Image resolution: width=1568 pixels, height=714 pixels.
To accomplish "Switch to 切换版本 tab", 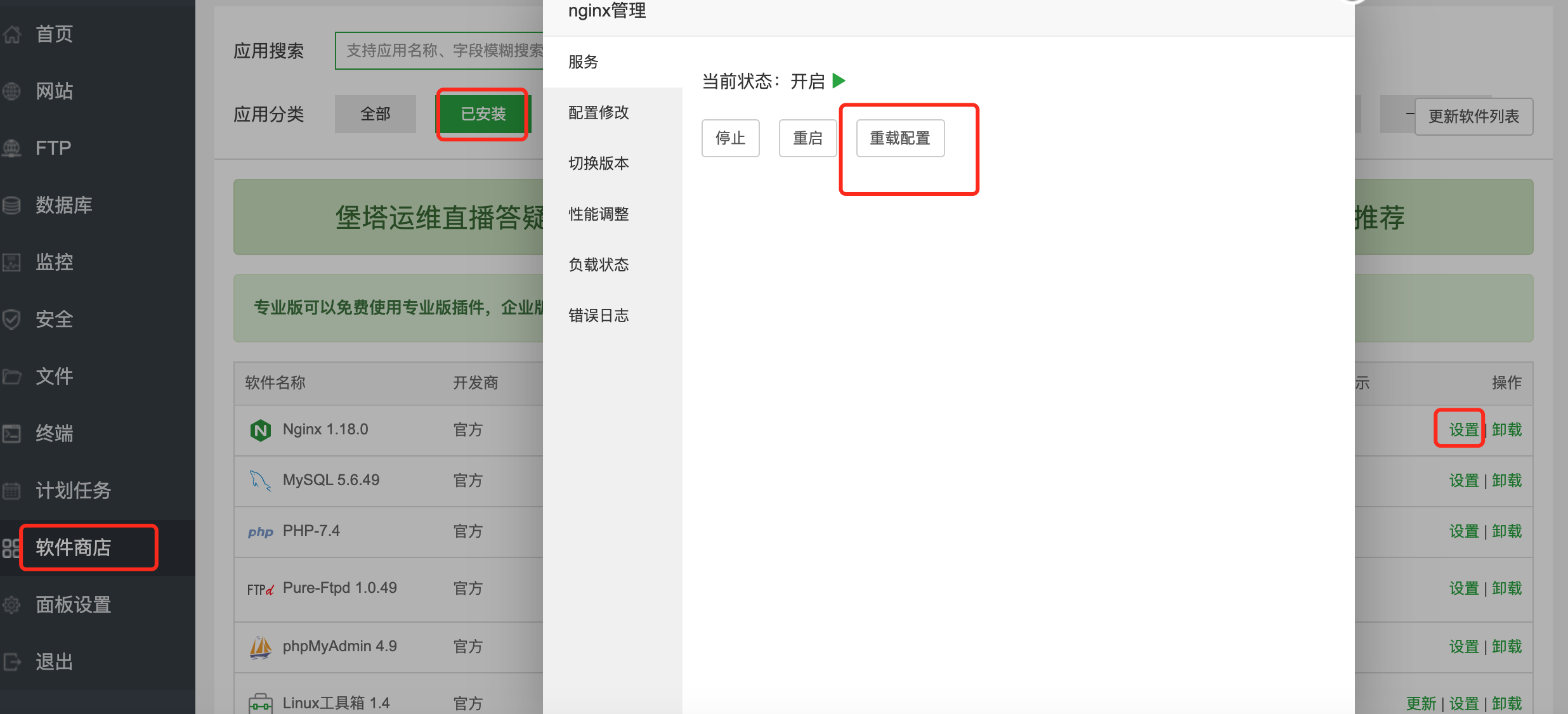I will pos(598,164).
